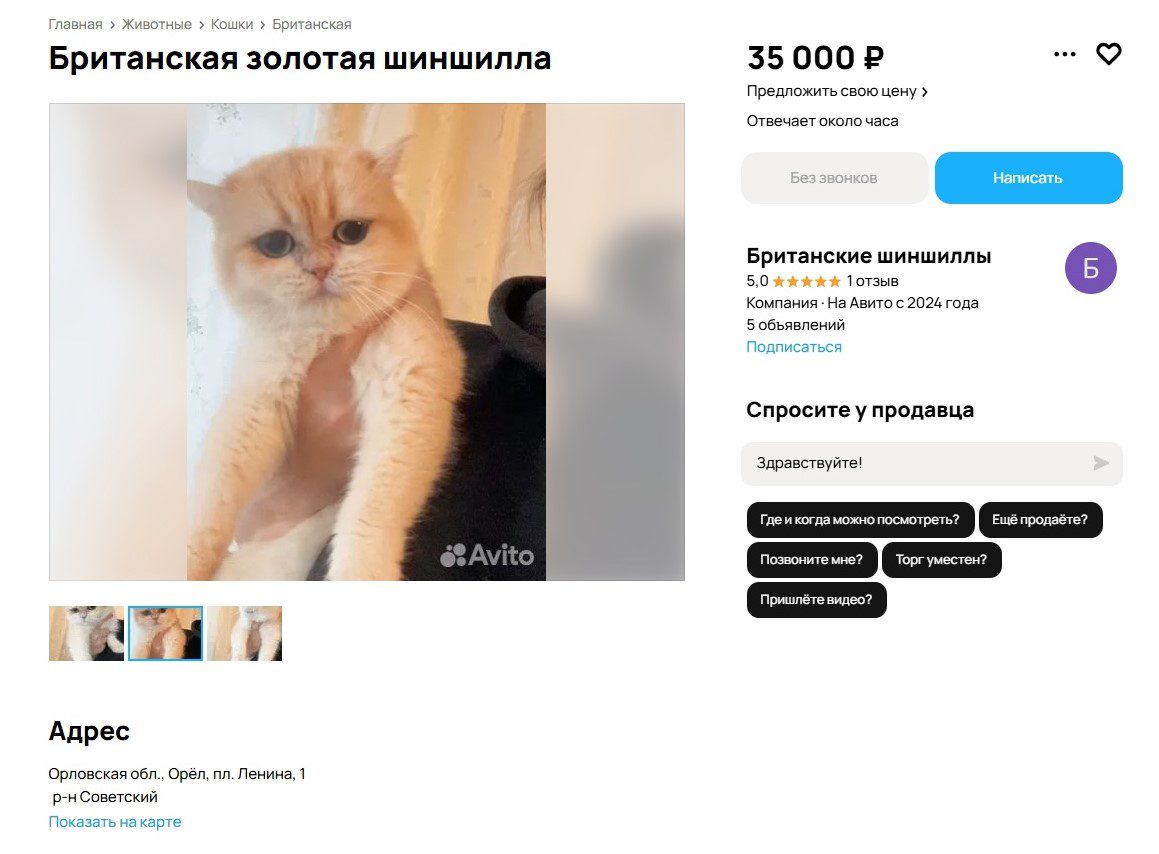Choose 'Ещё продаёте?' quick question

1040,520
